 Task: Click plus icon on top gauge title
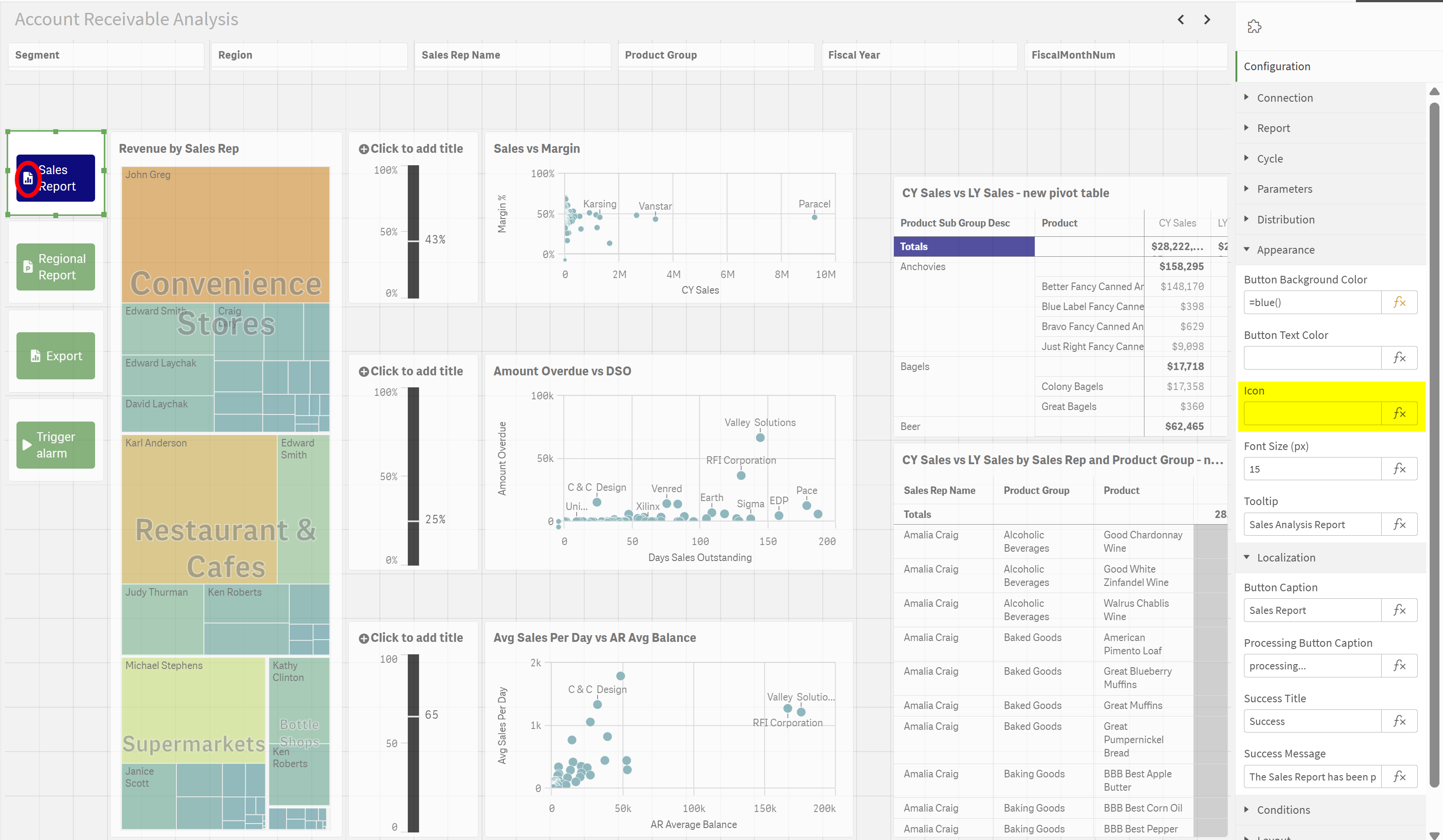tap(363, 149)
